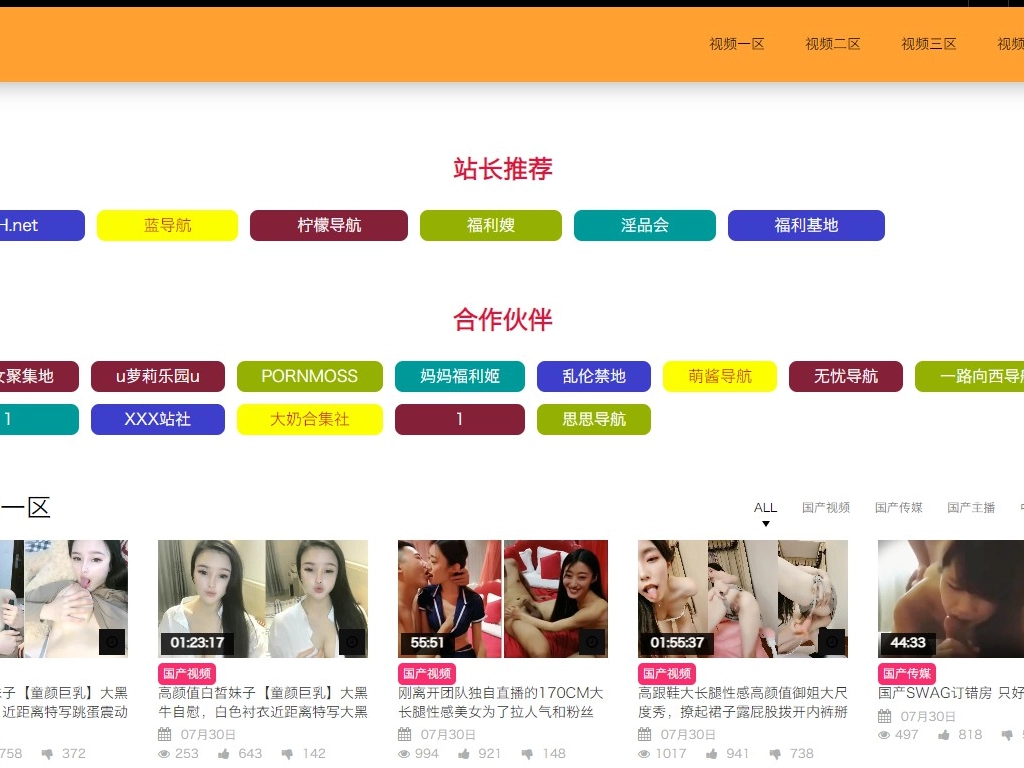Switch to 视频三区 in the top navigation
Screen dimensions: 1024x768
coord(929,44)
